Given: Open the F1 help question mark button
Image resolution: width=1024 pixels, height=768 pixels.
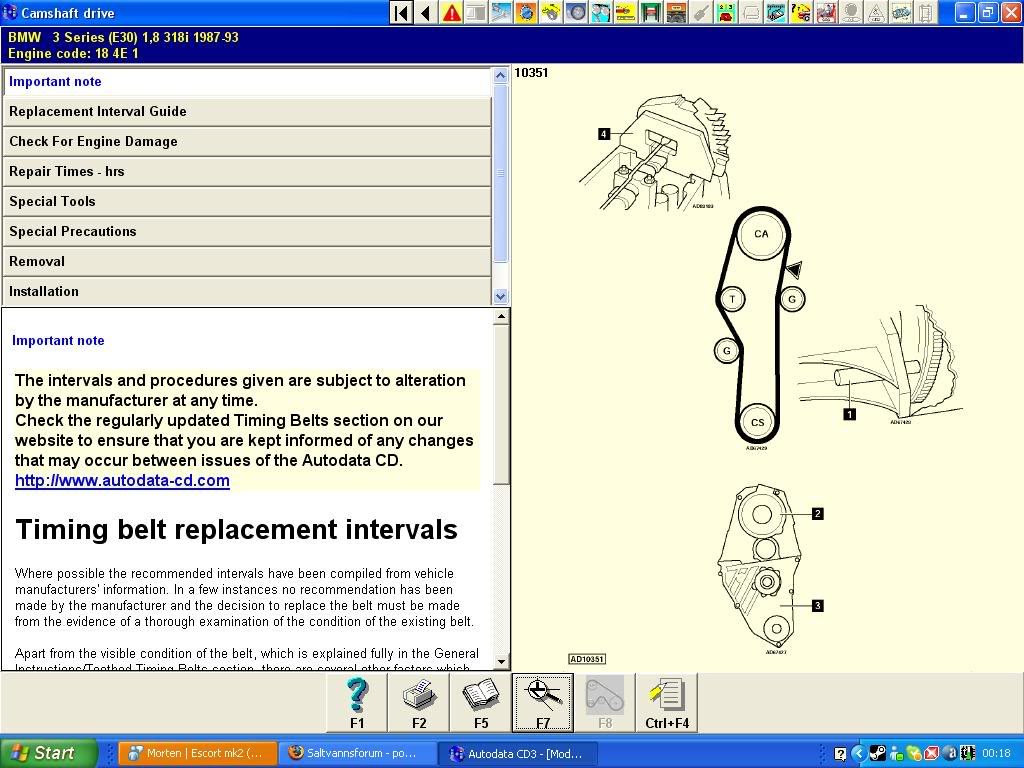Looking at the screenshot, I should pyautogui.click(x=357, y=703).
